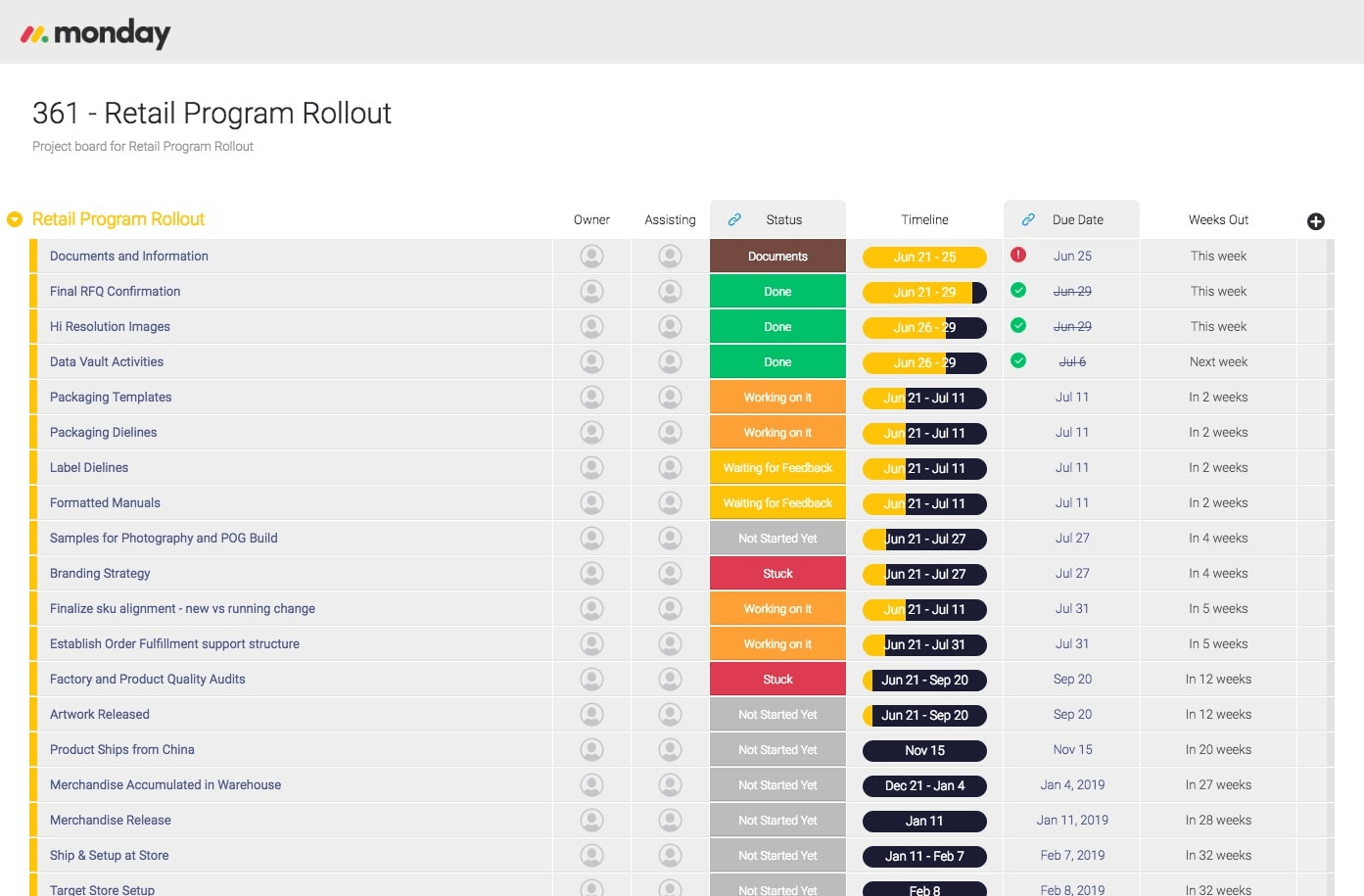The width and height of the screenshot is (1364, 896).
Task: Click Assisting avatar for Documents and Information
Action: [x=670, y=256]
